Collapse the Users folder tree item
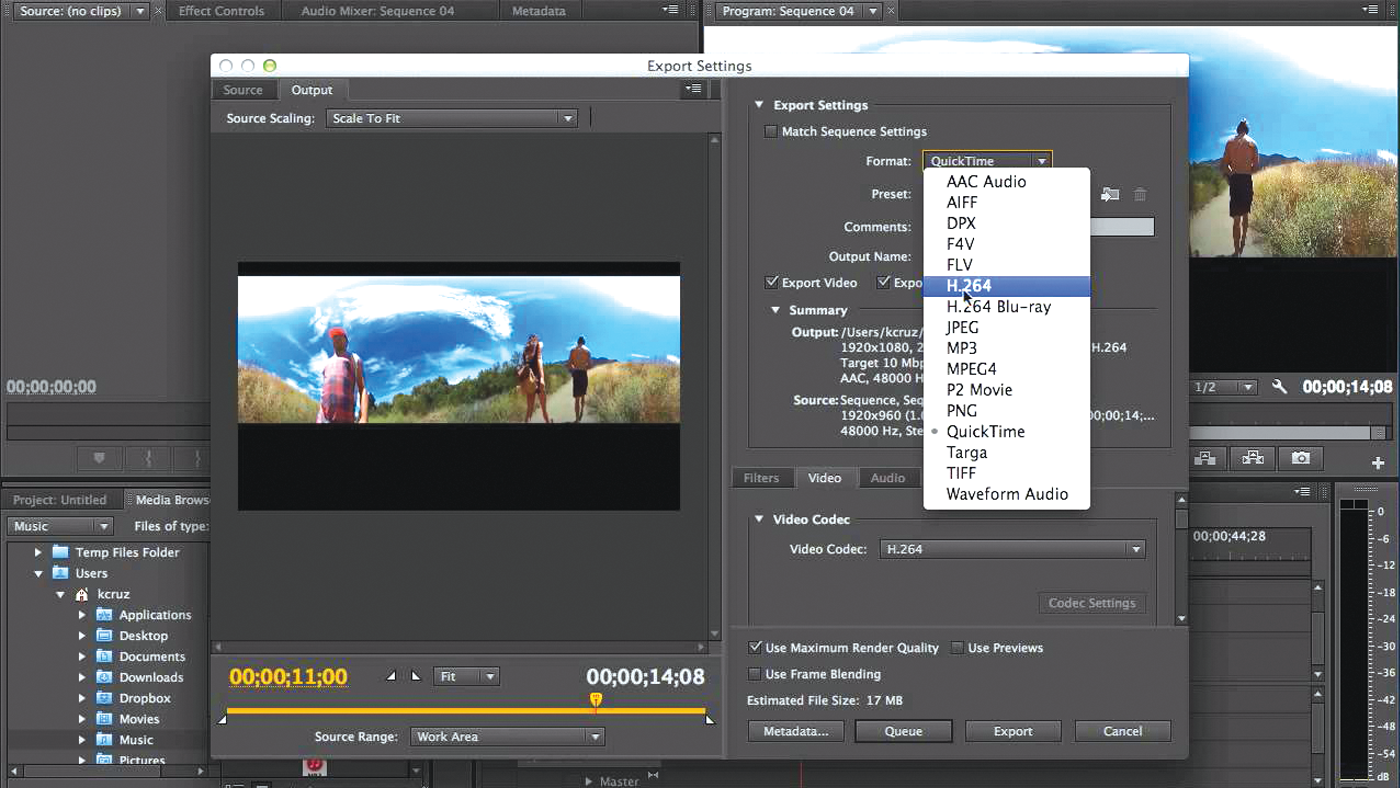1400x788 pixels. [x=38, y=573]
